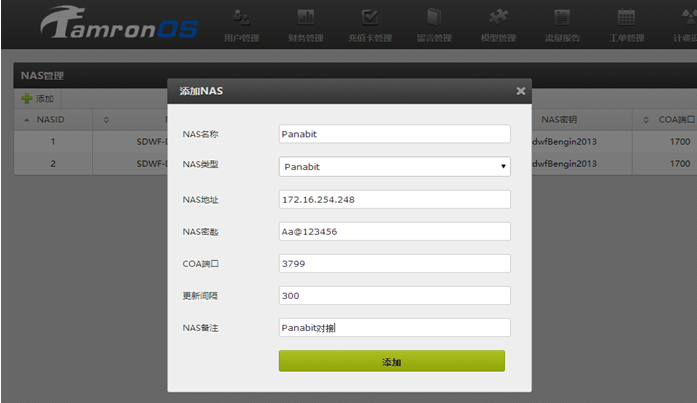Focus the NAS地址 IP address field
Image resolution: width=697 pixels, height=403 pixels.
click(x=394, y=199)
